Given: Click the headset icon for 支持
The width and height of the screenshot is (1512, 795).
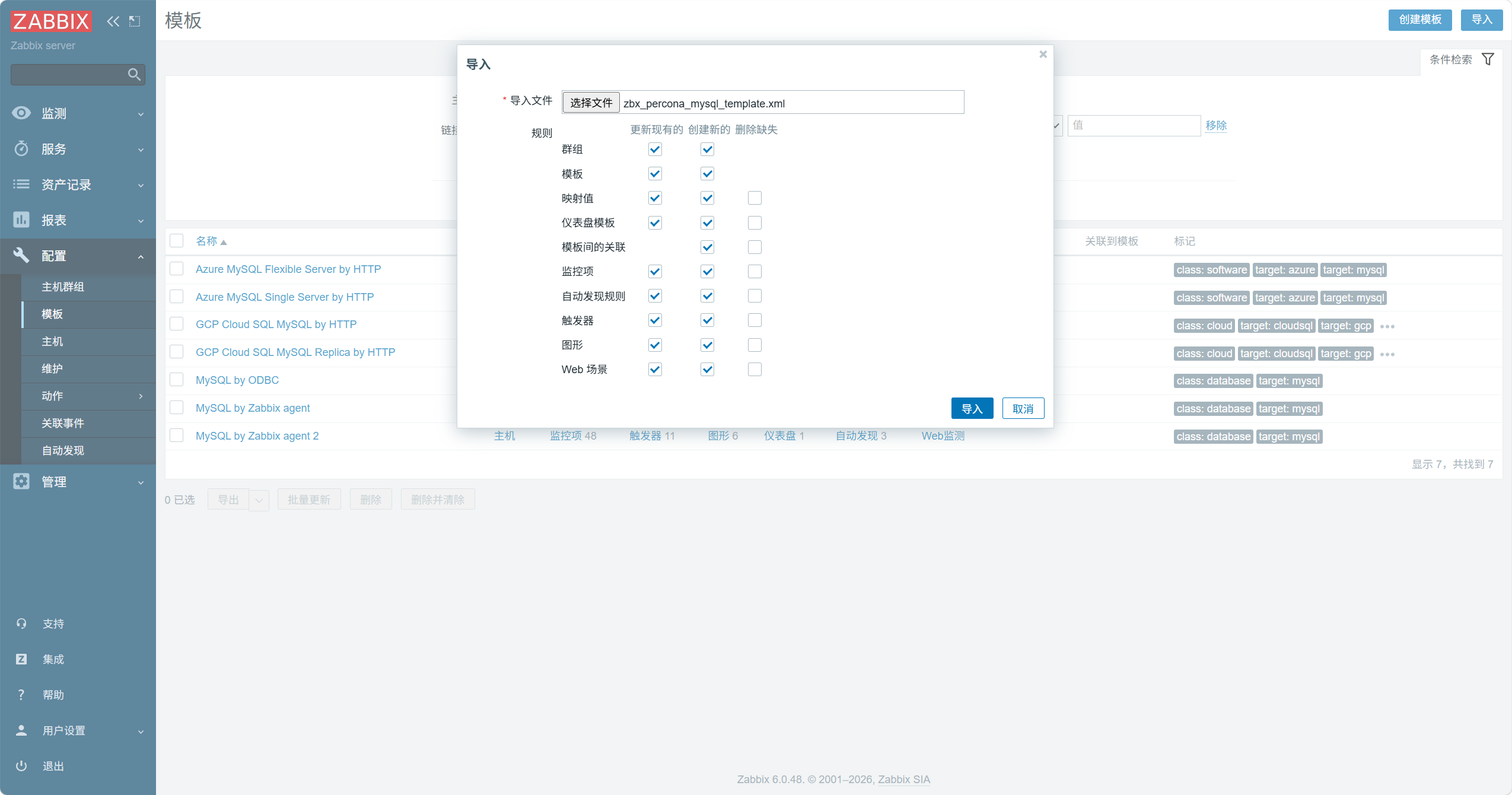Looking at the screenshot, I should tap(21, 624).
